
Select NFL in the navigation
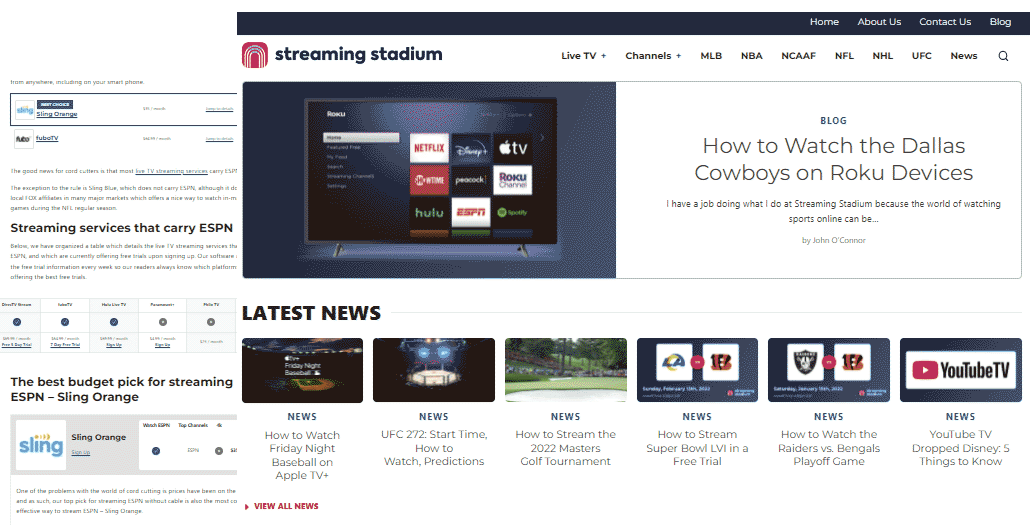[x=844, y=56]
